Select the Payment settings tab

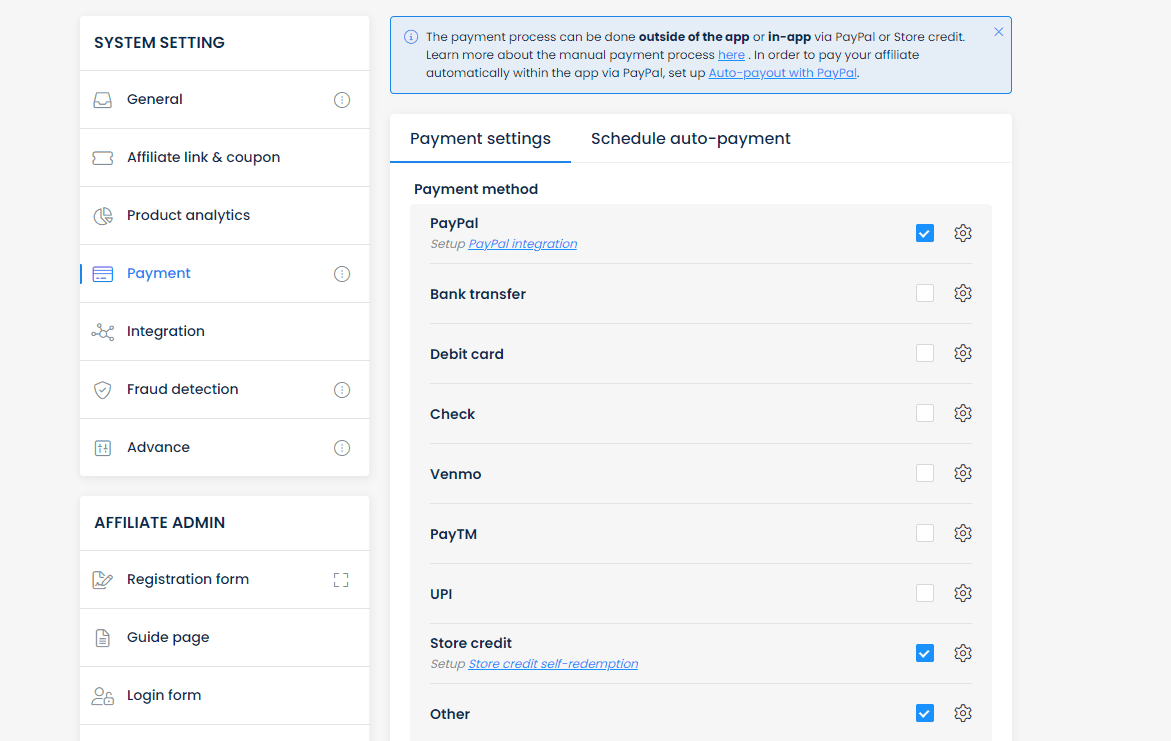click(x=480, y=139)
